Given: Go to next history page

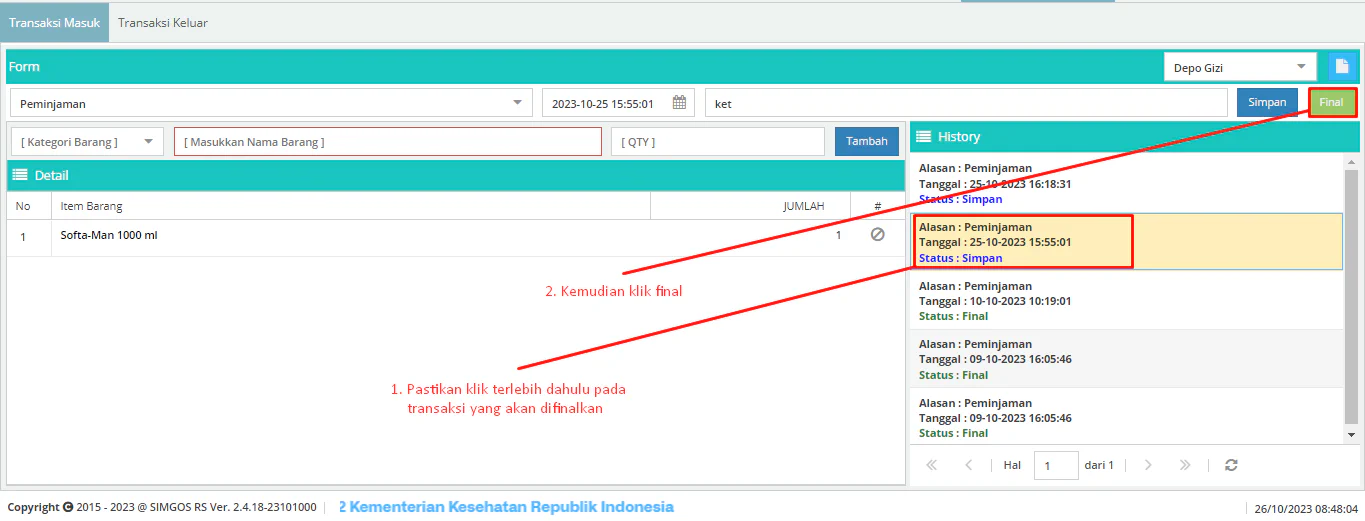Looking at the screenshot, I should 1148,465.
